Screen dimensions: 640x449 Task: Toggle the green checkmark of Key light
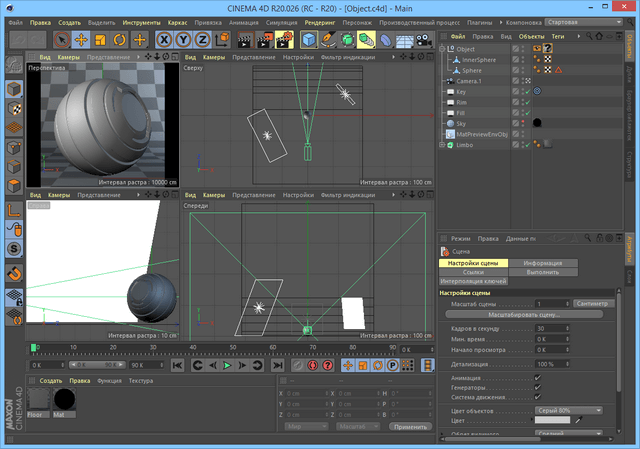point(527,91)
